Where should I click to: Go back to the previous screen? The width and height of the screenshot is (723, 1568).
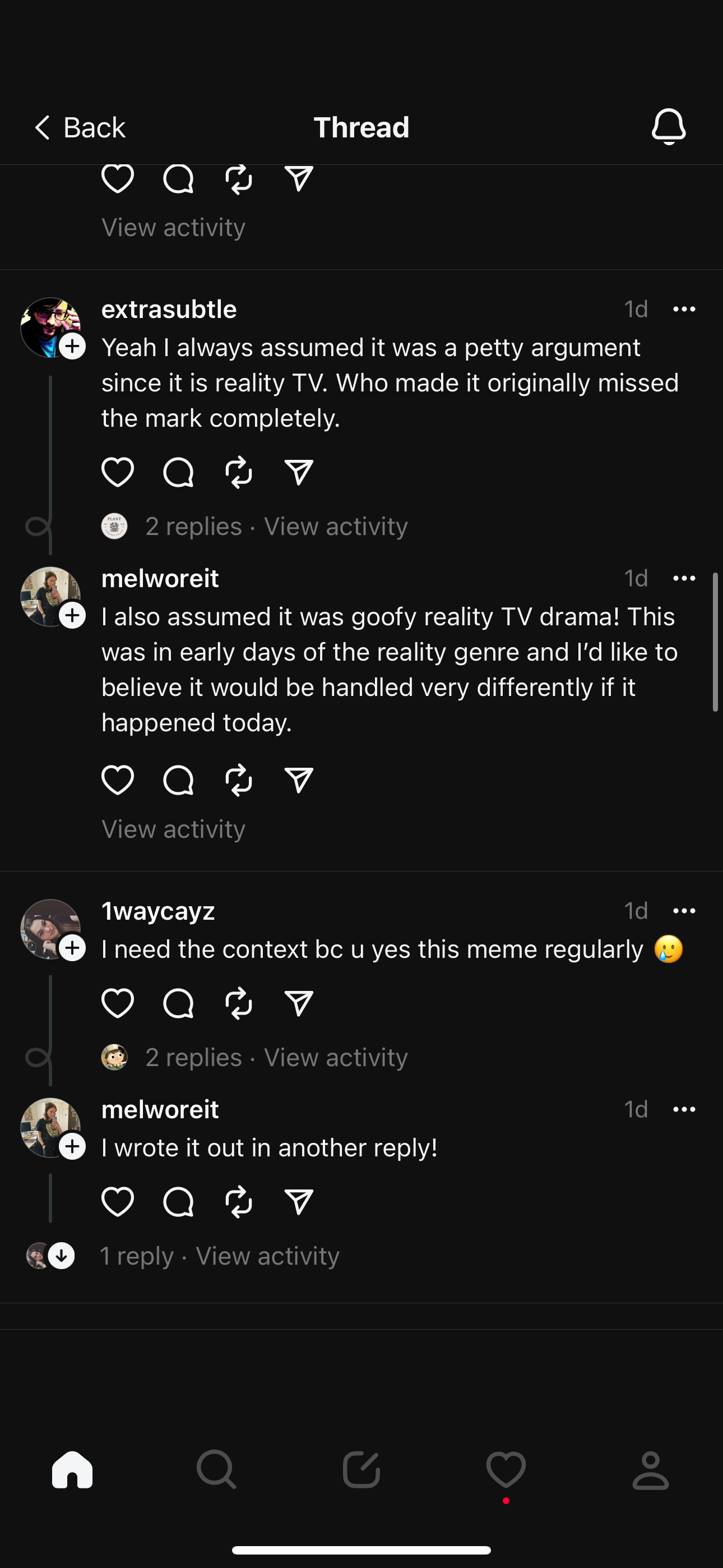click(x=80, y=127)
